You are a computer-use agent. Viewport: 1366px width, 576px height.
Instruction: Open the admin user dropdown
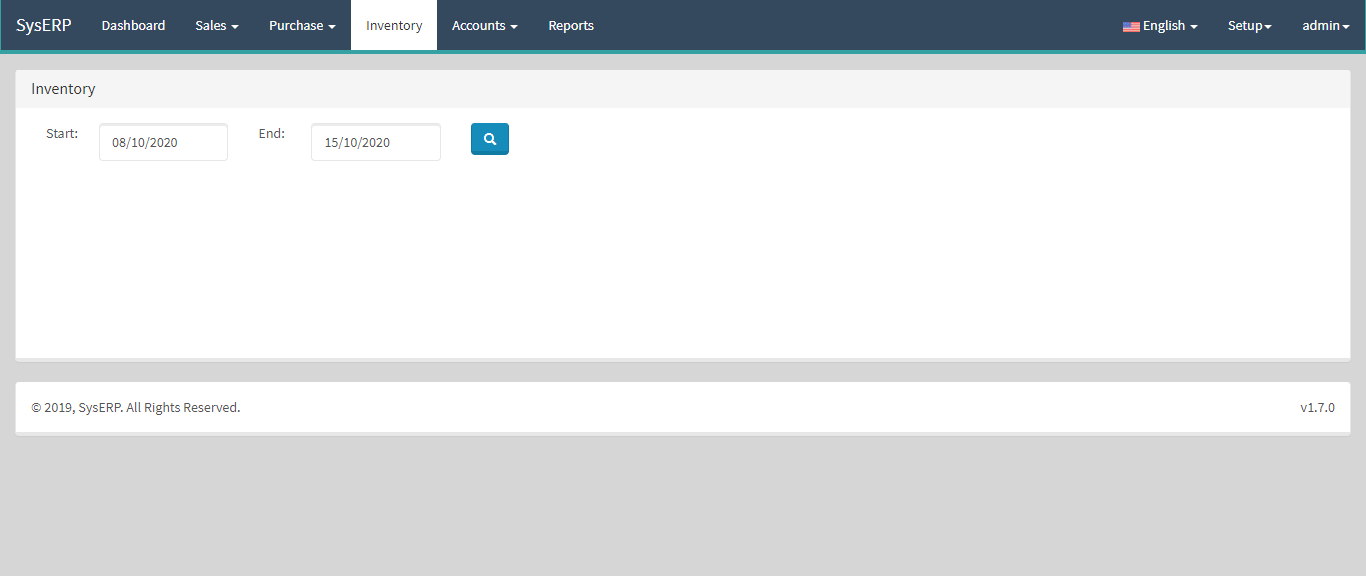(1326, 25)
